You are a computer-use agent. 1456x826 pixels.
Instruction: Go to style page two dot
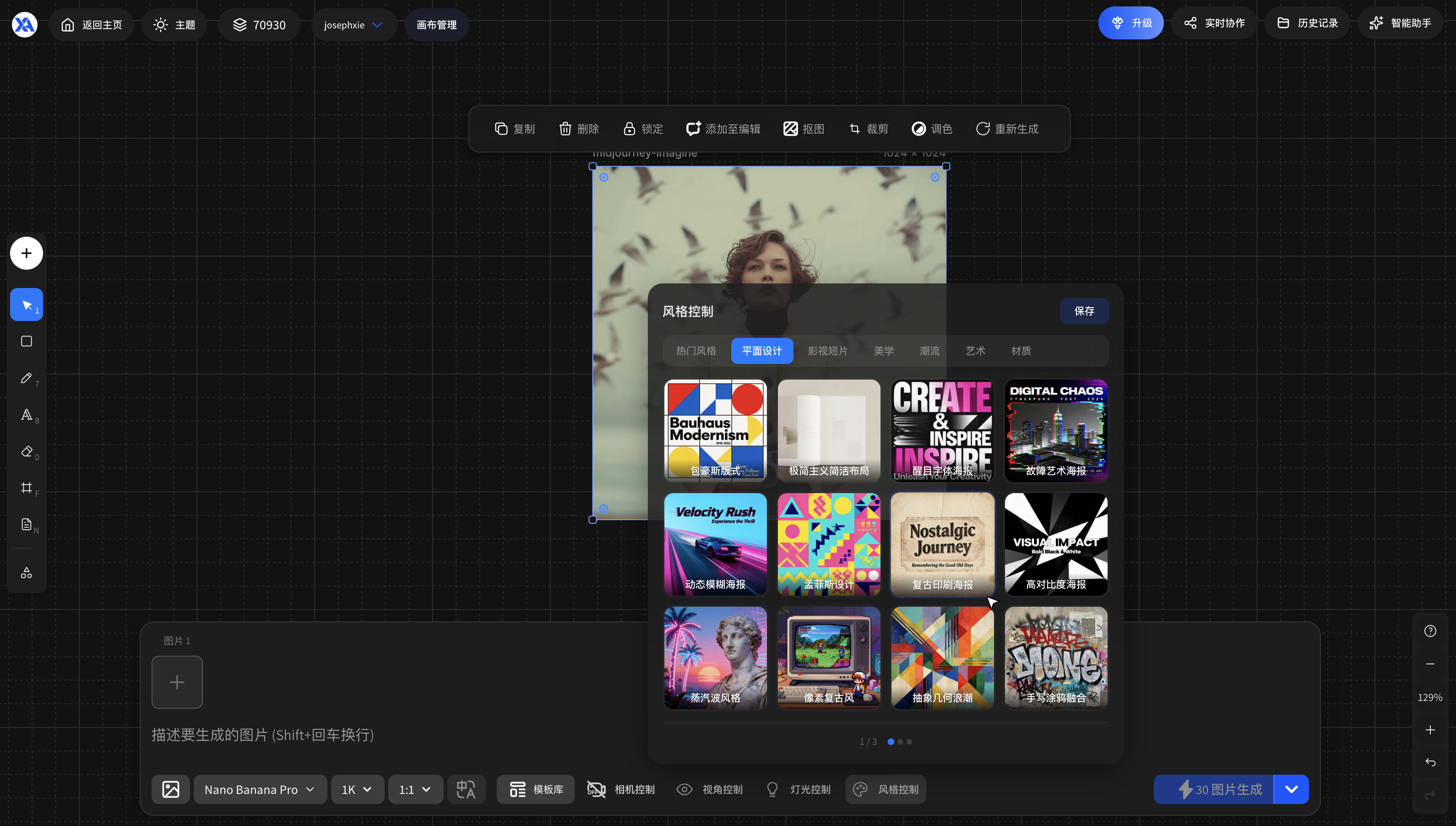(x=900, y=741)
